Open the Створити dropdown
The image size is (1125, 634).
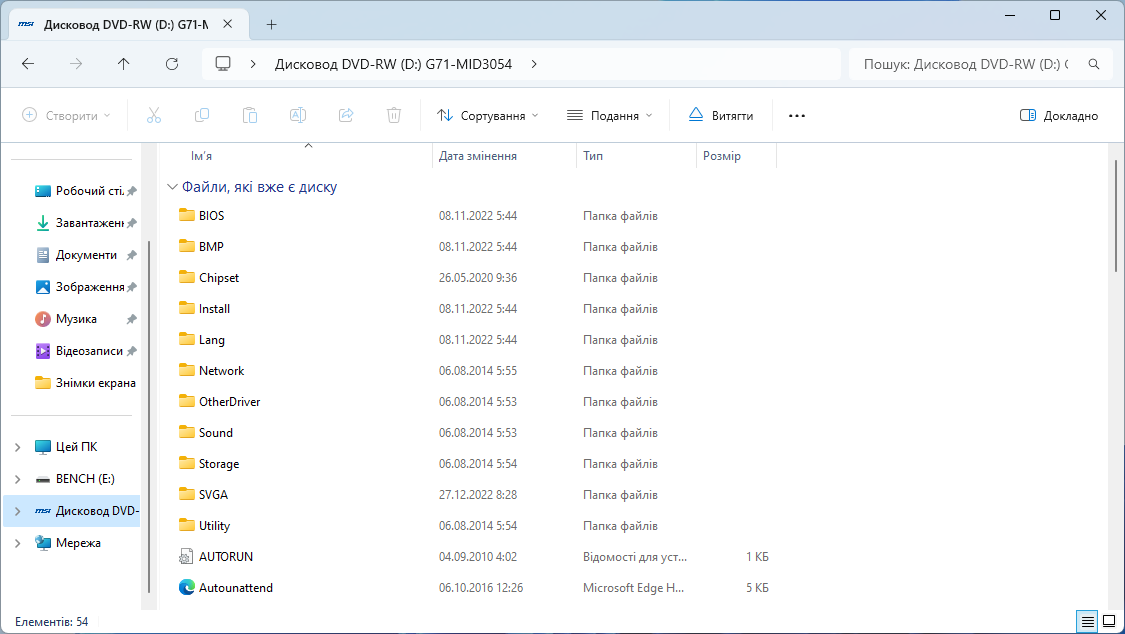66,115
